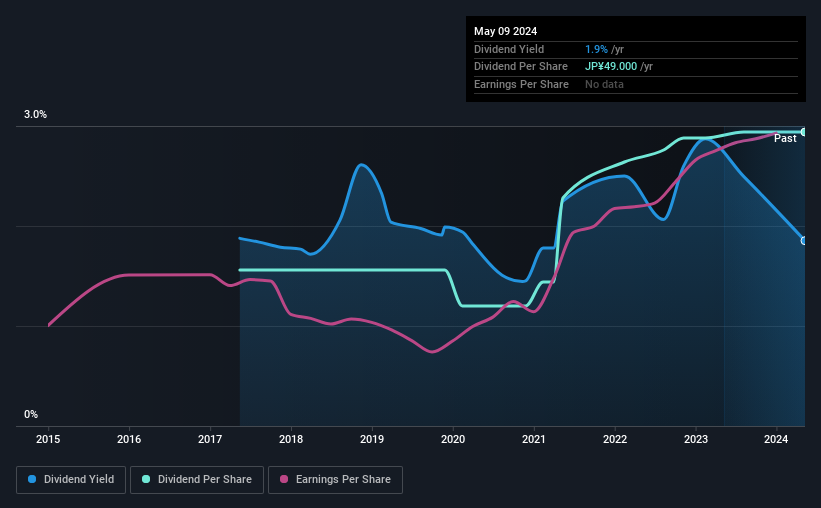Toggle the Dividend Yield legend button
The image size is (821, 508).
[x=71, y=480]
